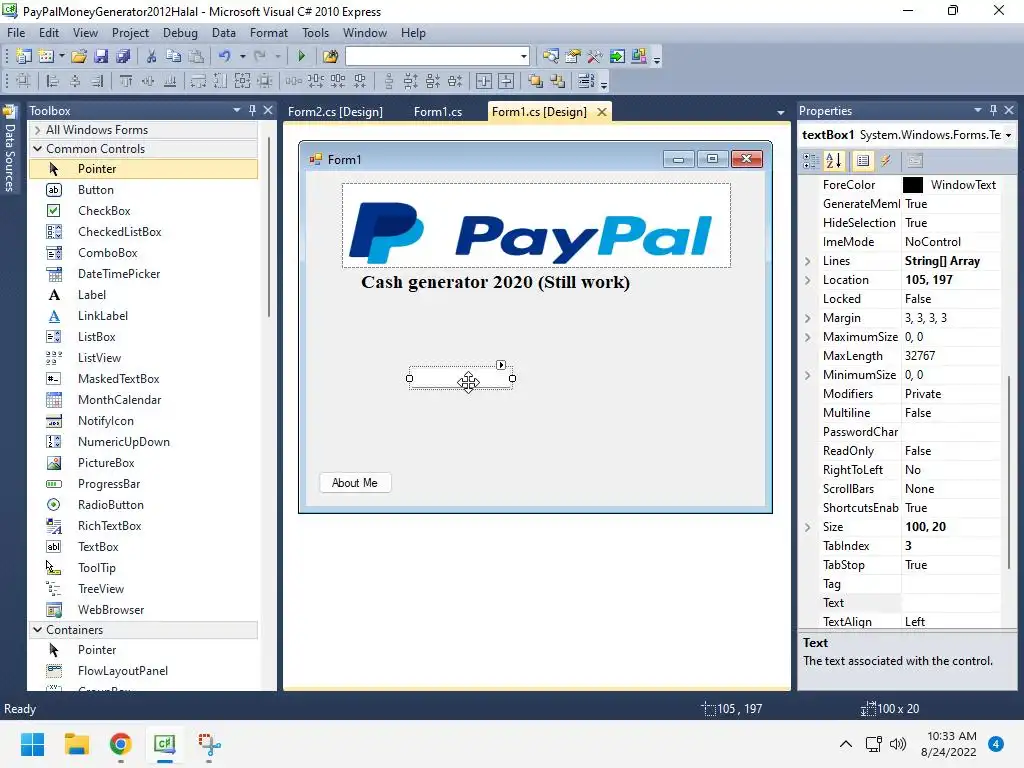Click the New Project toolbar icon

[x=24, y=56]
